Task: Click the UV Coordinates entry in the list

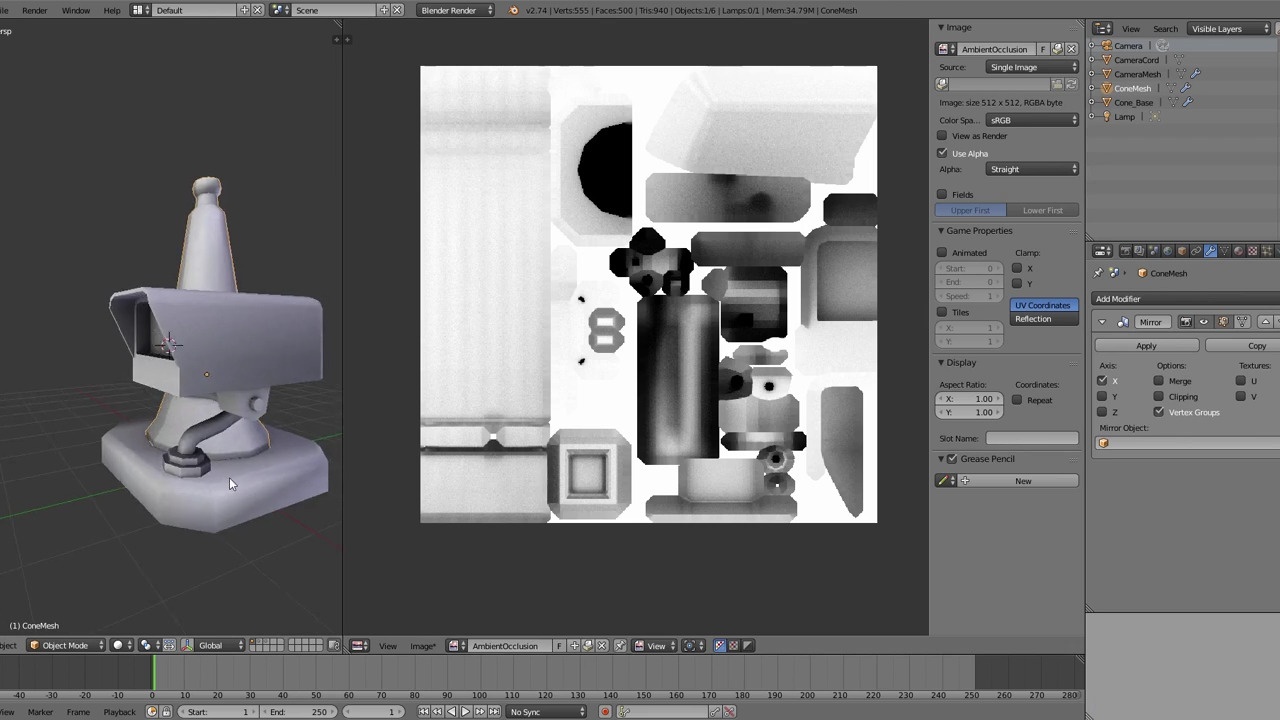Action: [1043, 305]
